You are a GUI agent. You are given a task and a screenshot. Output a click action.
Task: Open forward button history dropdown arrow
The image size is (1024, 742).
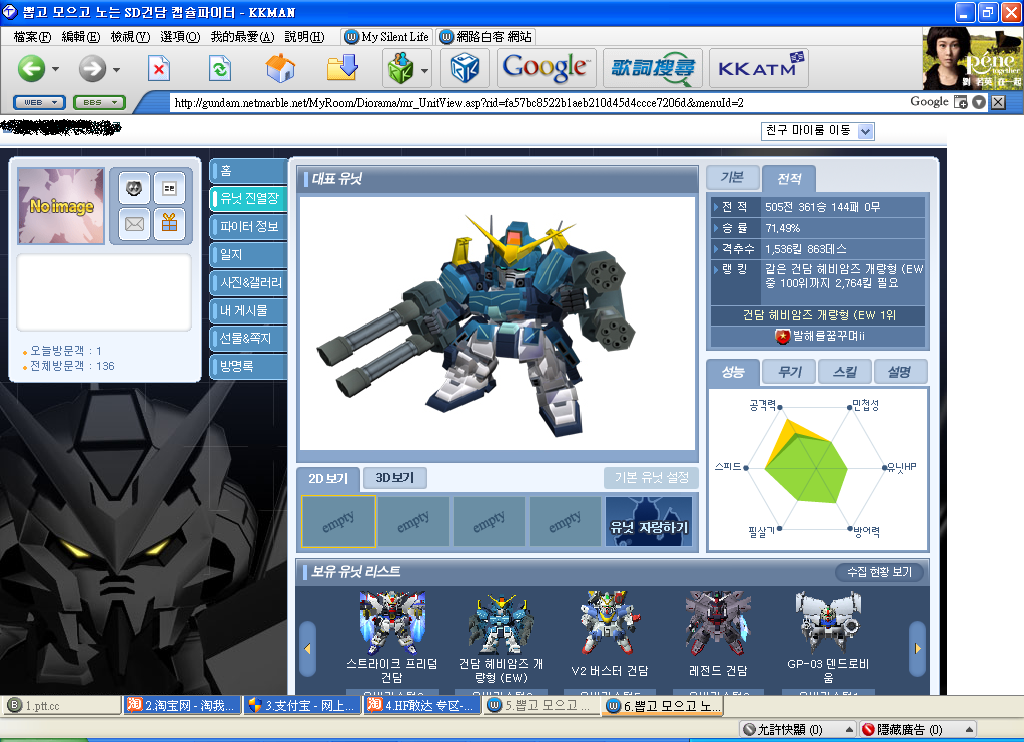click(x=116, y=69)
